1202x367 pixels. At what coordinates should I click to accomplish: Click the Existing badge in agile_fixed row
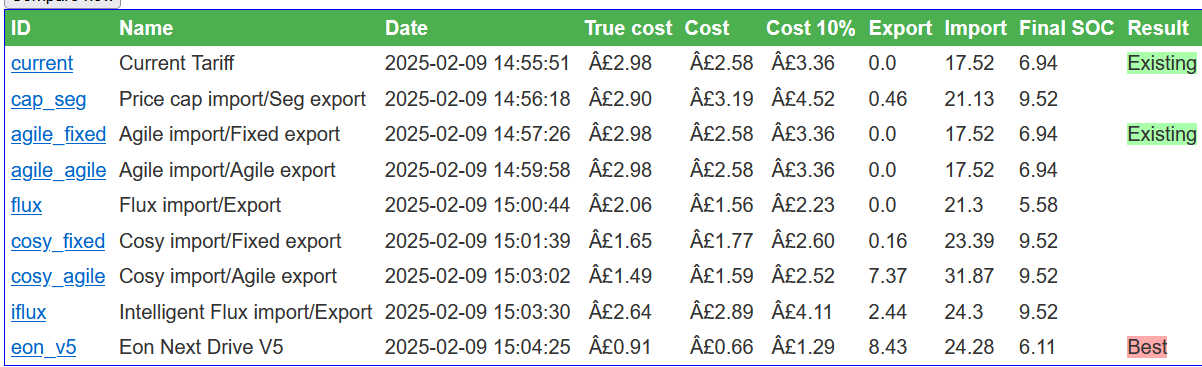coord(1161,134)
